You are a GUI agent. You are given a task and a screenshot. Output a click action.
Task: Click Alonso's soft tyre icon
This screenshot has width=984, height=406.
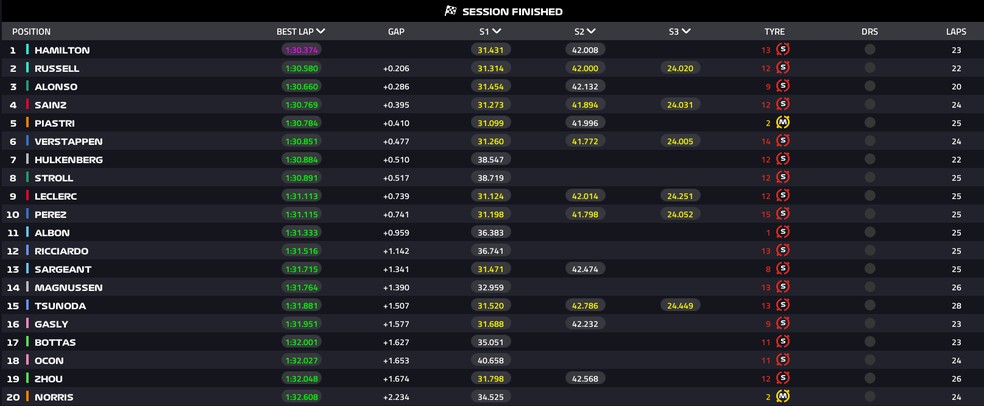coord(783,86)
